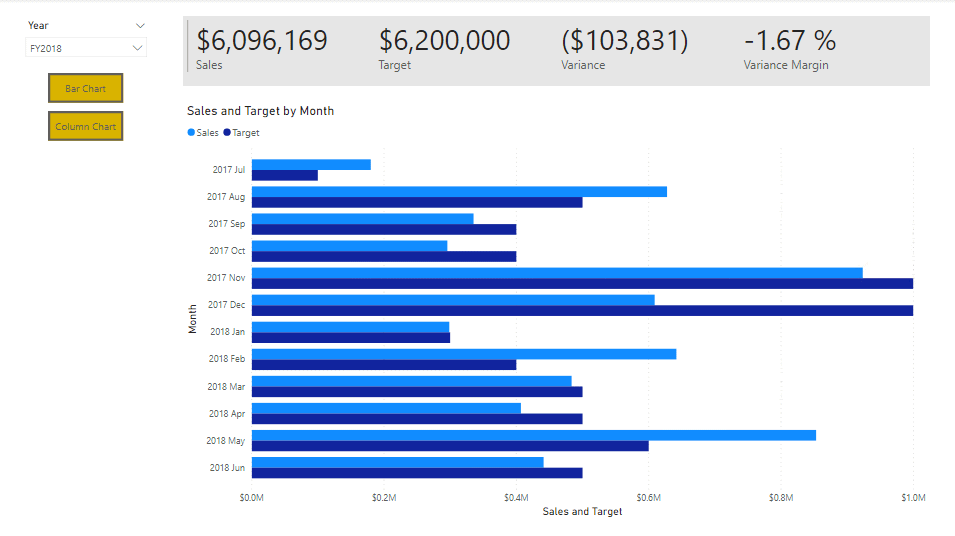This screenshot has height=536, width=955.
Task: Select the Sales bar for 2018 Feb
Action: click(x=463, y=354)
